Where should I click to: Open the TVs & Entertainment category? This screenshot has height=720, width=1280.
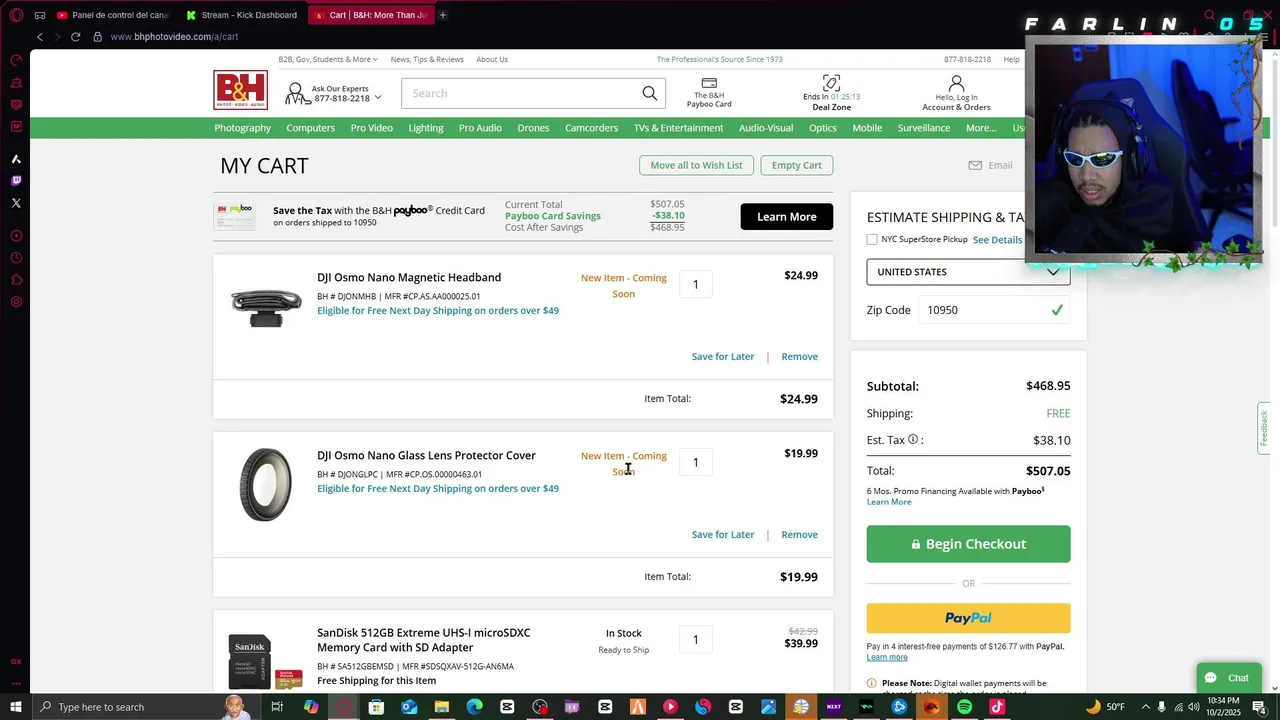(x=678, y=128)
